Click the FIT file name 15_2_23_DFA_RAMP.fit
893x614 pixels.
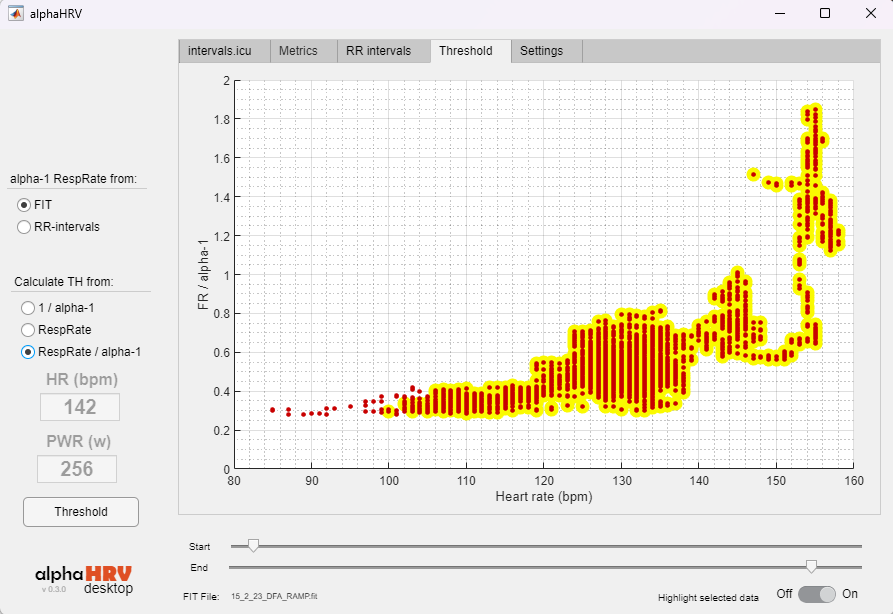tap(274, 596)
